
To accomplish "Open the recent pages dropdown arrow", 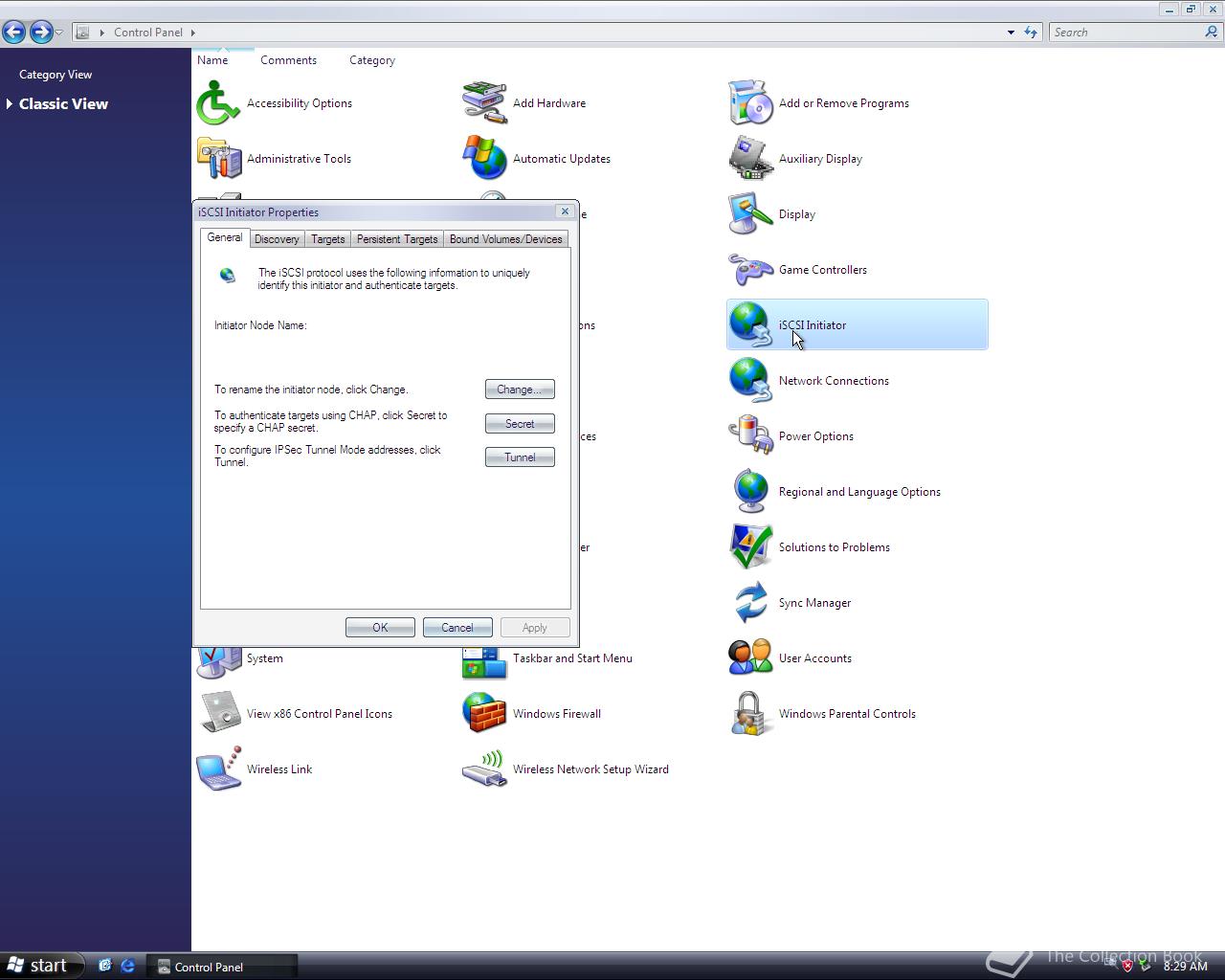I will tap(59, 32).
